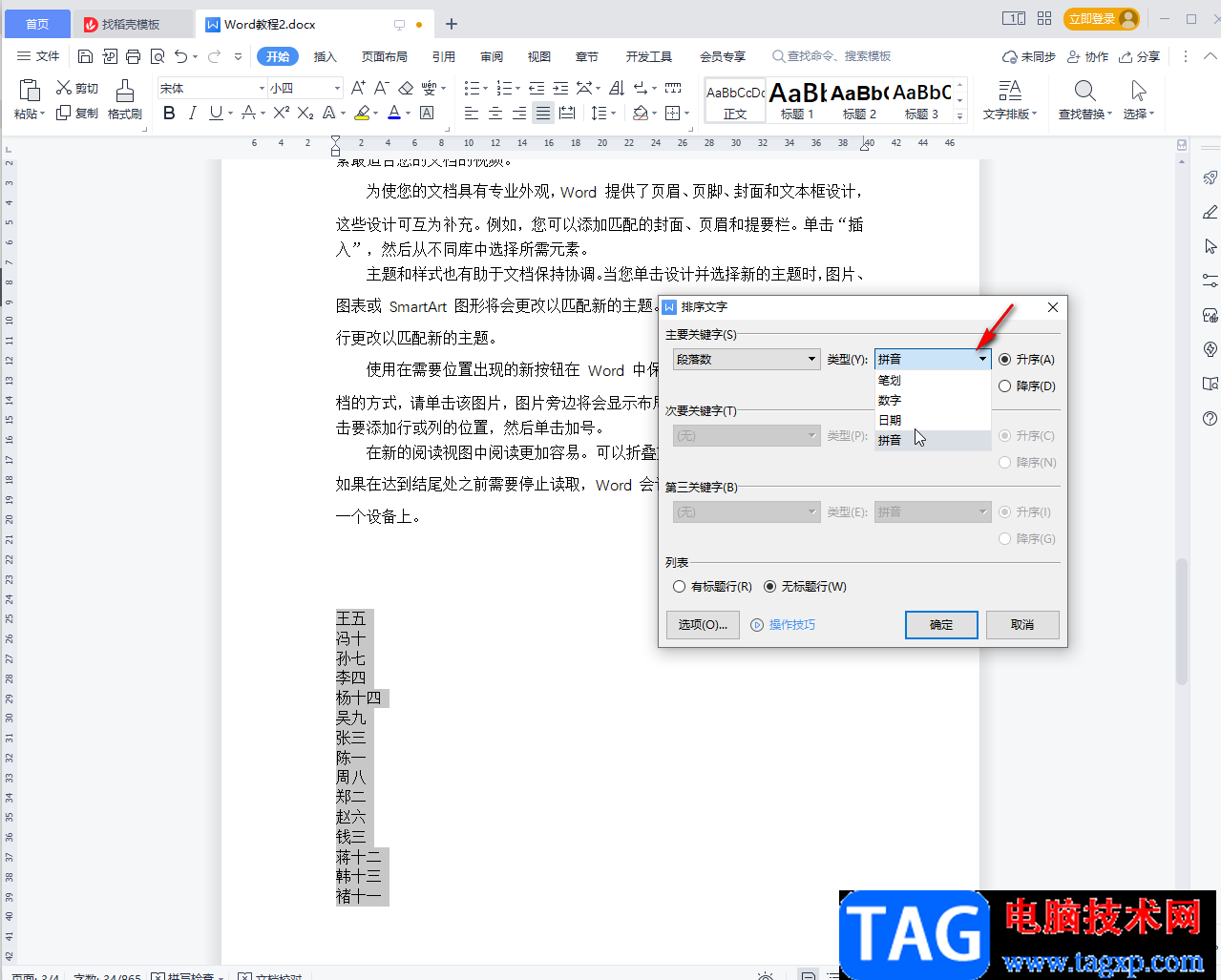Click the Save icon in quick access toolbar
This screenshot has width=1221, height=980.
point(85,56)
